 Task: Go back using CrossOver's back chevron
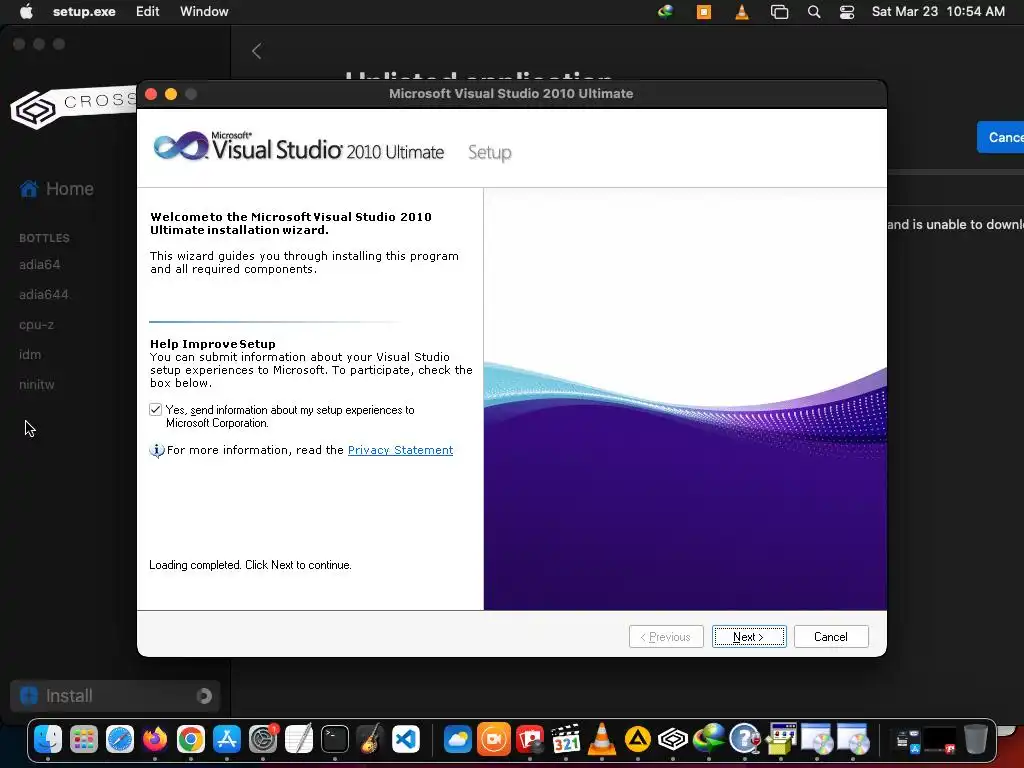click(257, 51)
